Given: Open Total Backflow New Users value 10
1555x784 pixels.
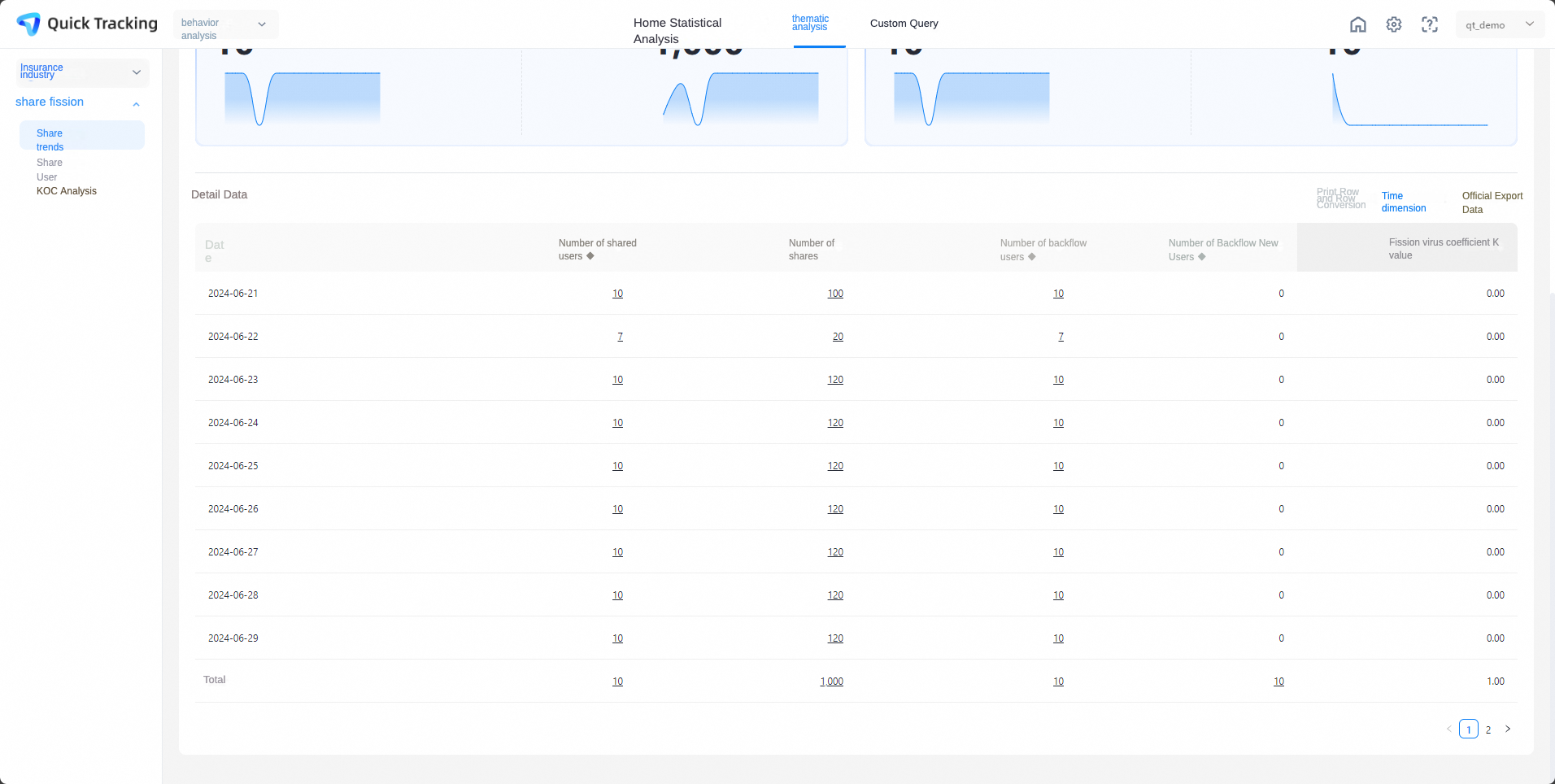Looking at the screenshot, I should tap(1278, 682).
